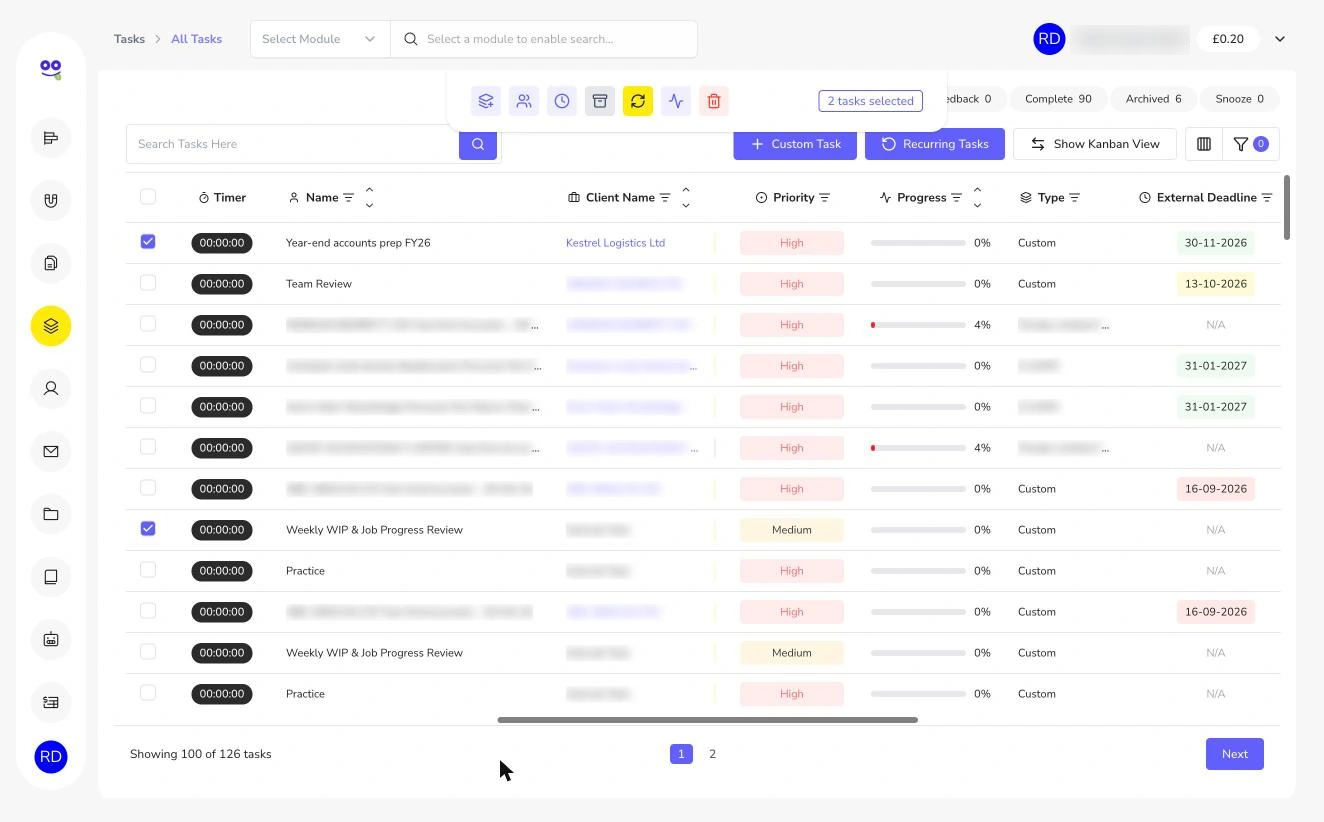Click the activity pulse icon in bulk actions

coord(676,101)
